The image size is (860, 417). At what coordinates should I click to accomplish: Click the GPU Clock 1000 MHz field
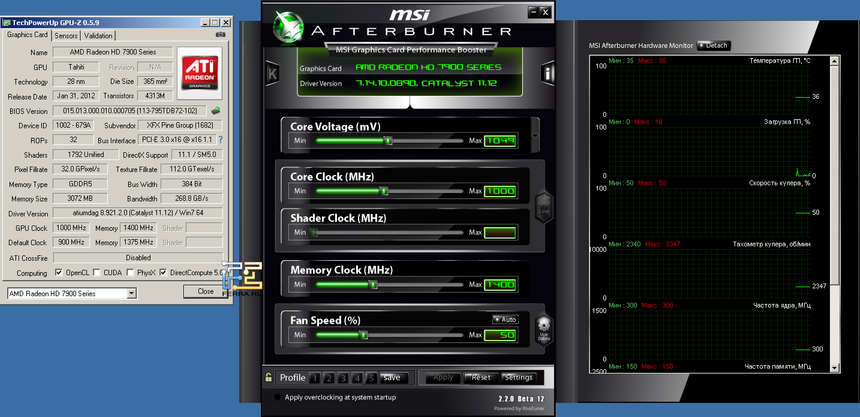(71, 228)
